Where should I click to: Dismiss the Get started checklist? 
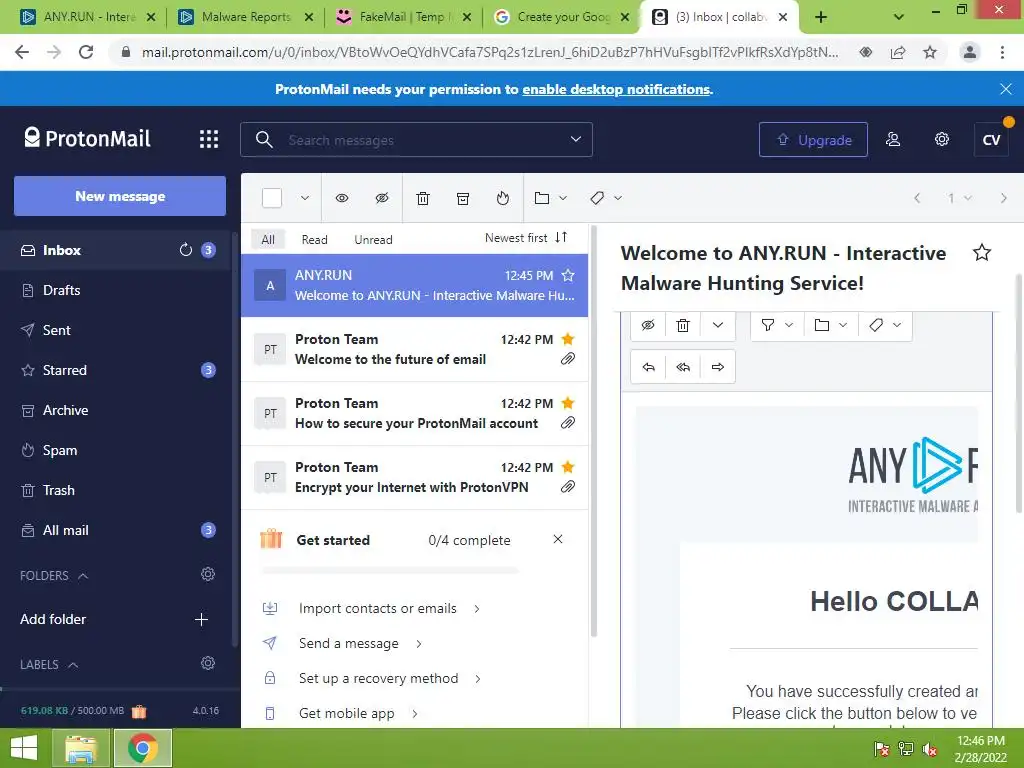pos(558,539)
